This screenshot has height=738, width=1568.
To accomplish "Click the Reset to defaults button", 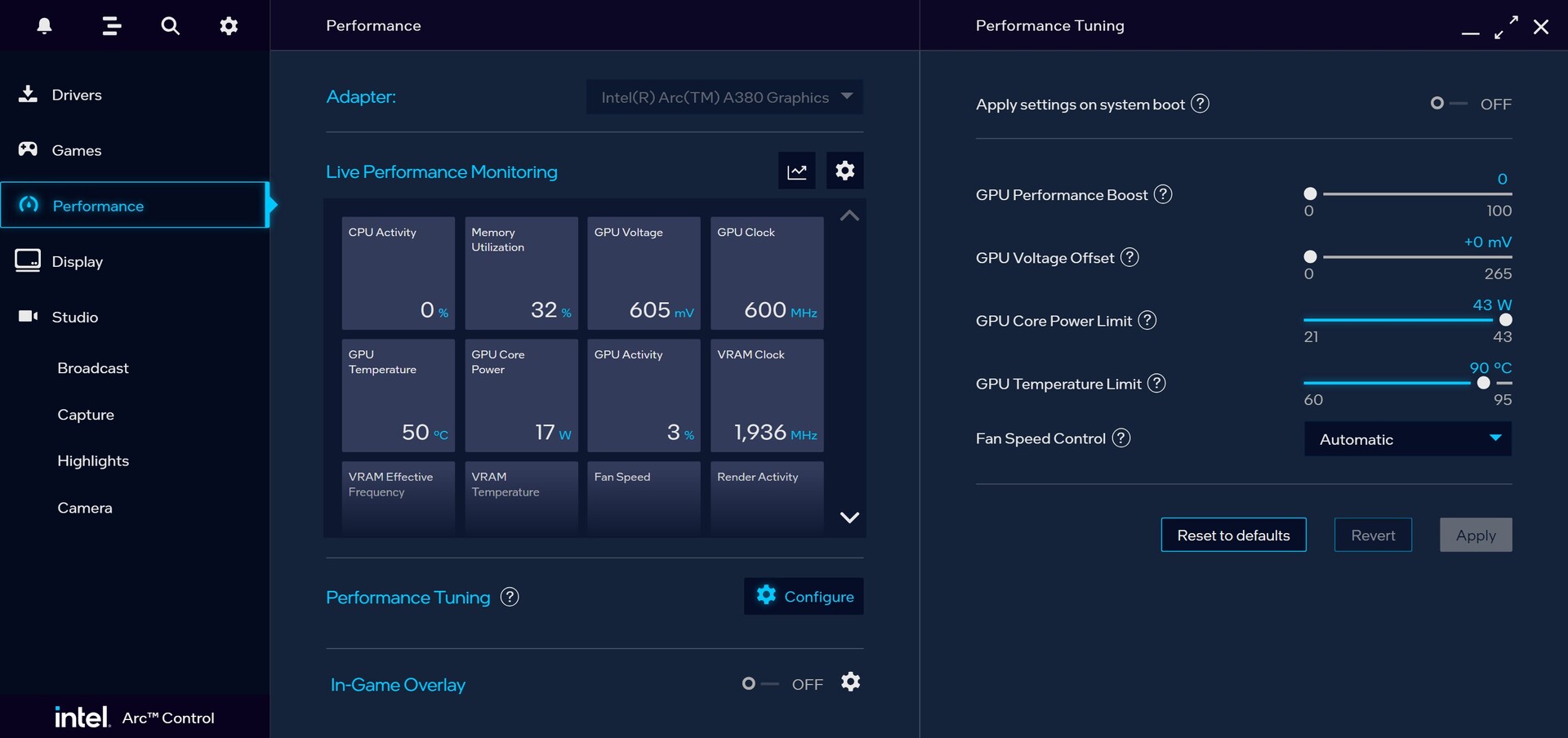I will (x=1233, y=536).
